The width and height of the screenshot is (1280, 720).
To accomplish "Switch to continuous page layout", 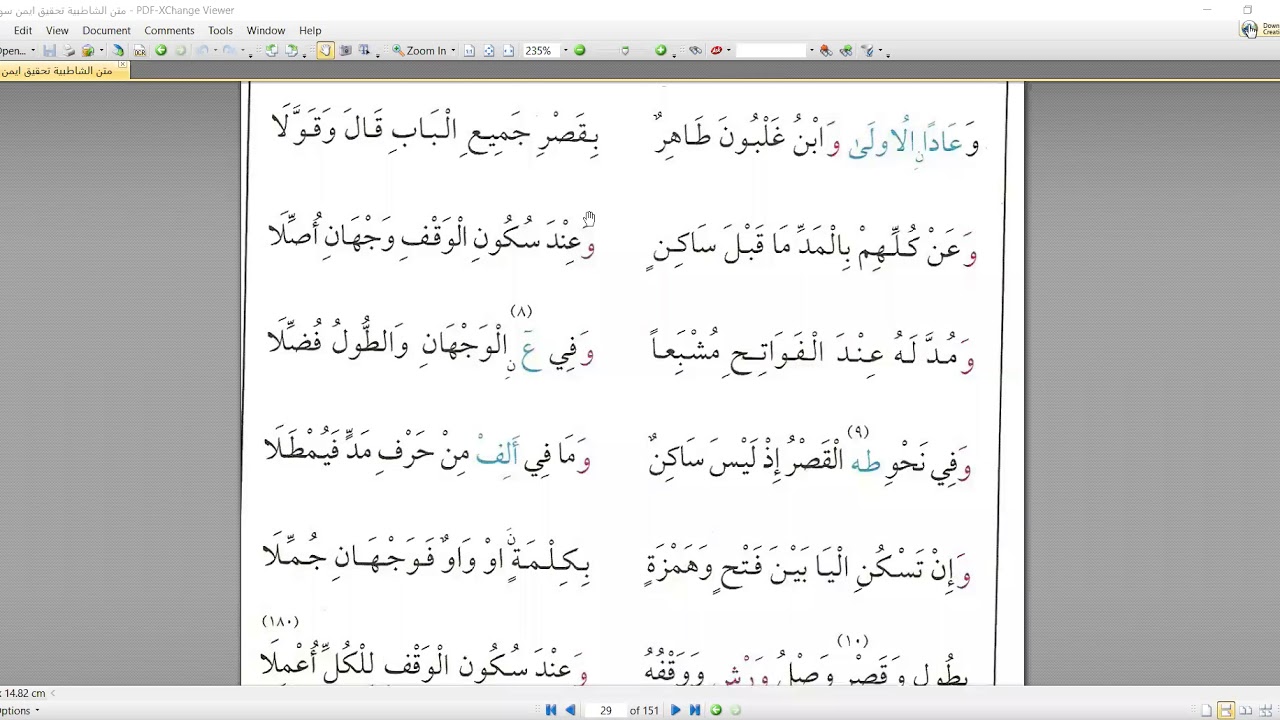I will [x=1226, y=710].
